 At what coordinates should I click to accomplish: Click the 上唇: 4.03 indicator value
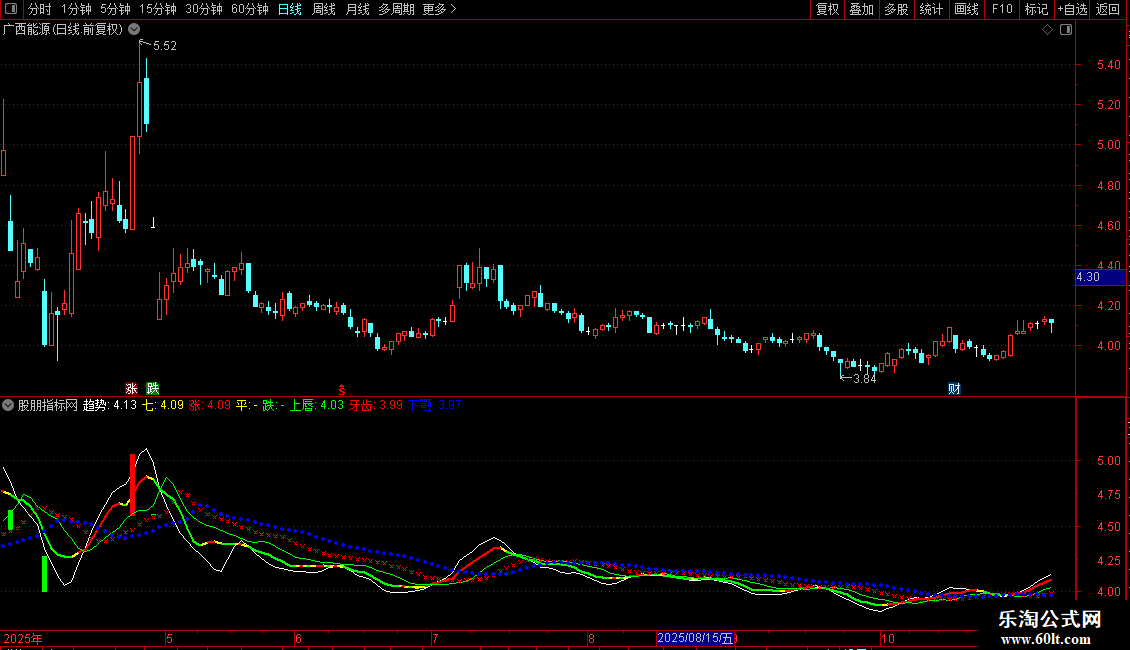[x=316, y=405]
